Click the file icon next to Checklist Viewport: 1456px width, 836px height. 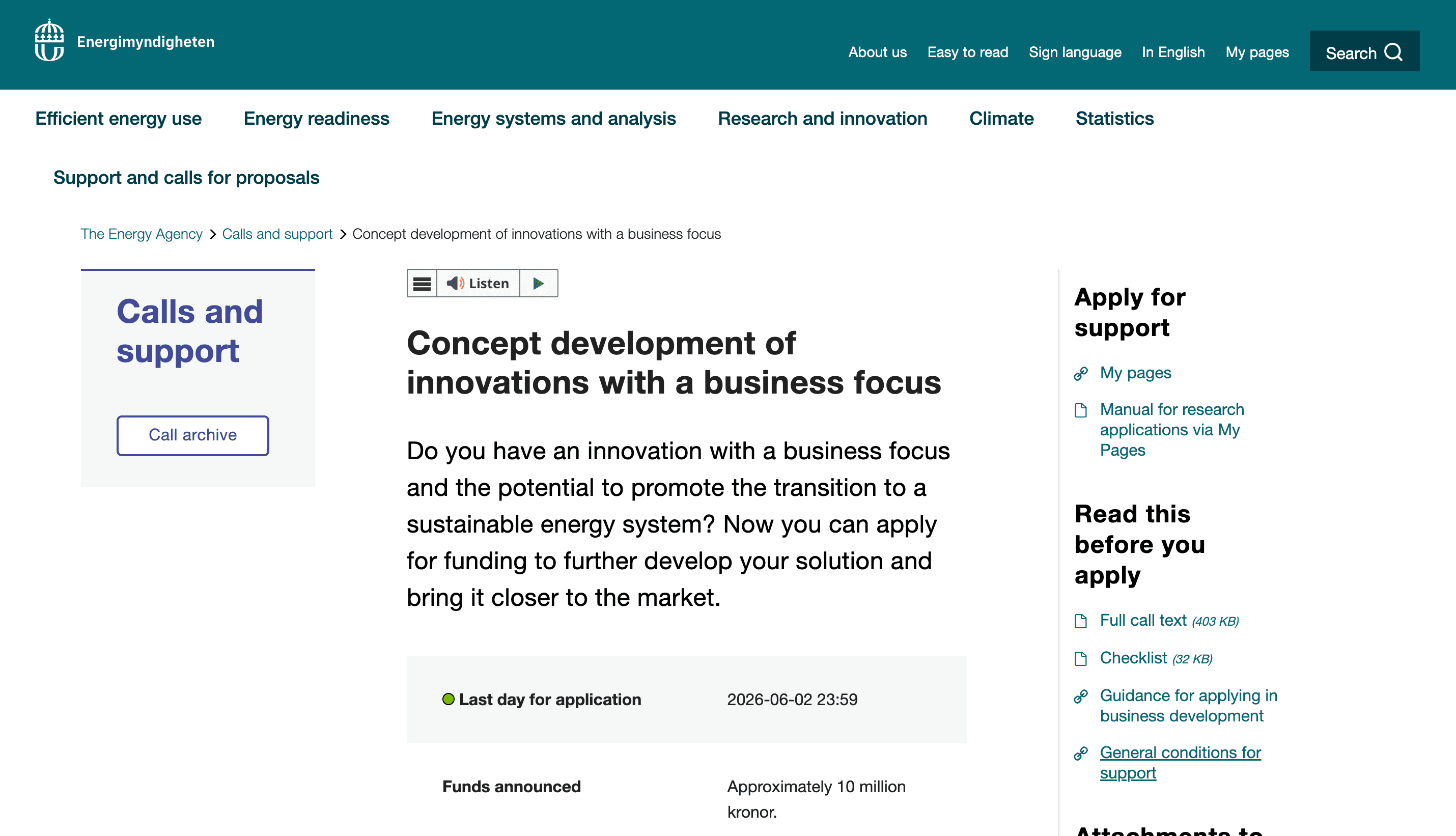1082,659
